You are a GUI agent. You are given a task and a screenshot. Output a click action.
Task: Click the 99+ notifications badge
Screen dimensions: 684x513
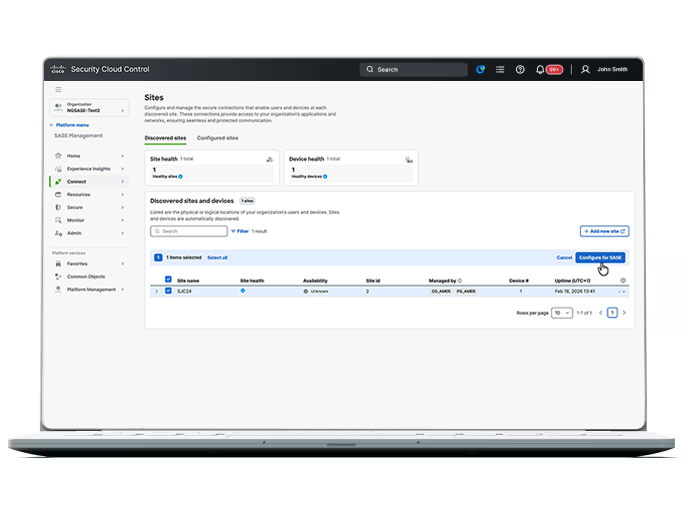tap(554, 69)
